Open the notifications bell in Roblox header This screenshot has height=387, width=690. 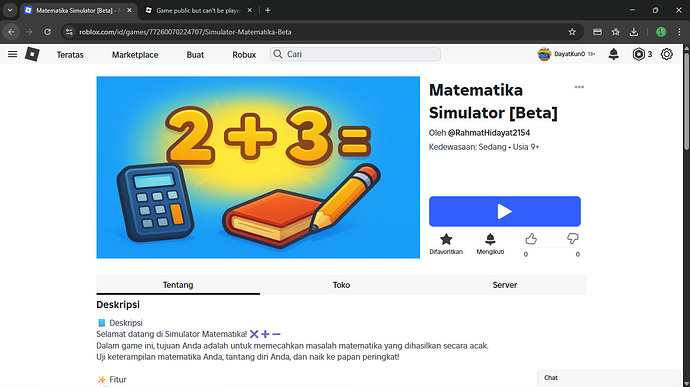coord(613,54)
